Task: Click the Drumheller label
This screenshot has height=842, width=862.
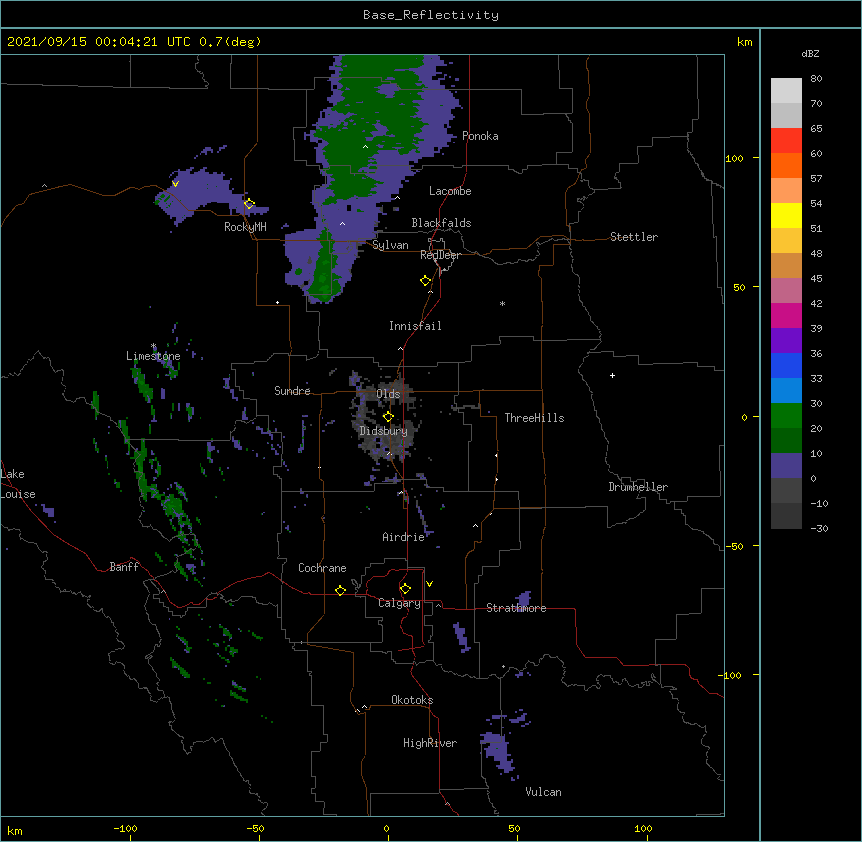Action: [638, 487]
